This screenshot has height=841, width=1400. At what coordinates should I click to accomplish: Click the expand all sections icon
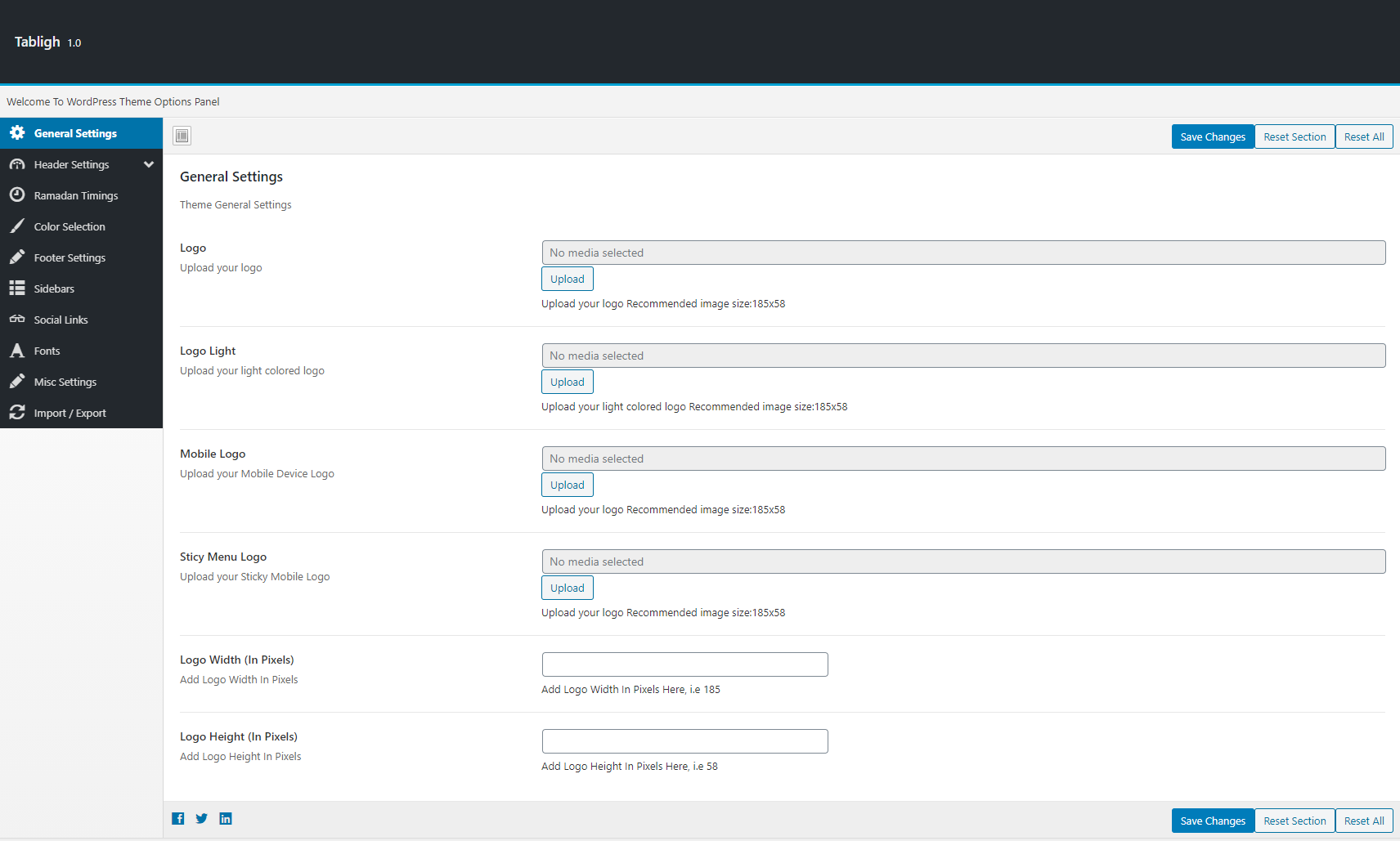182,136
